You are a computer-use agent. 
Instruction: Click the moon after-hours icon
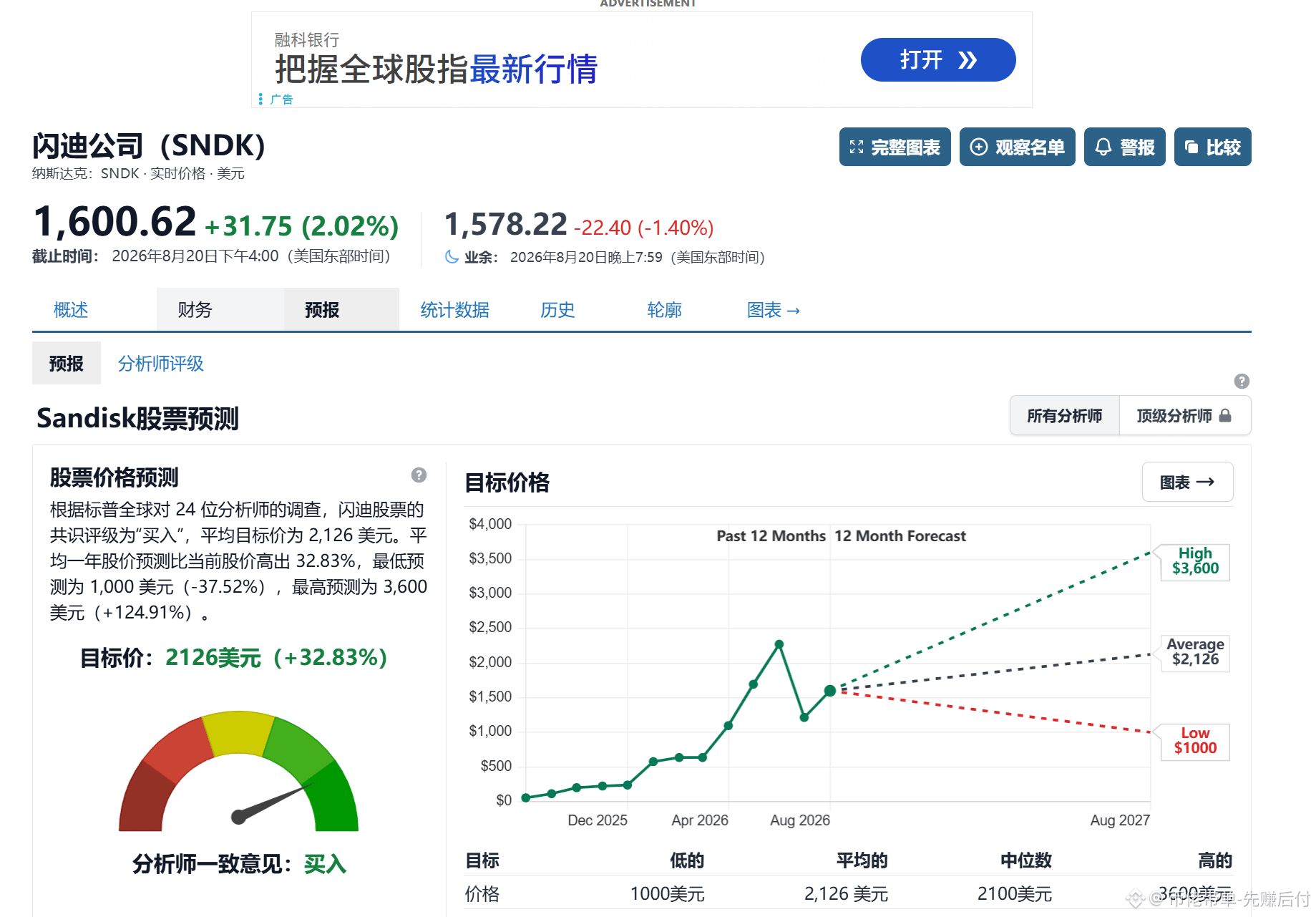[x=452, y=256]
